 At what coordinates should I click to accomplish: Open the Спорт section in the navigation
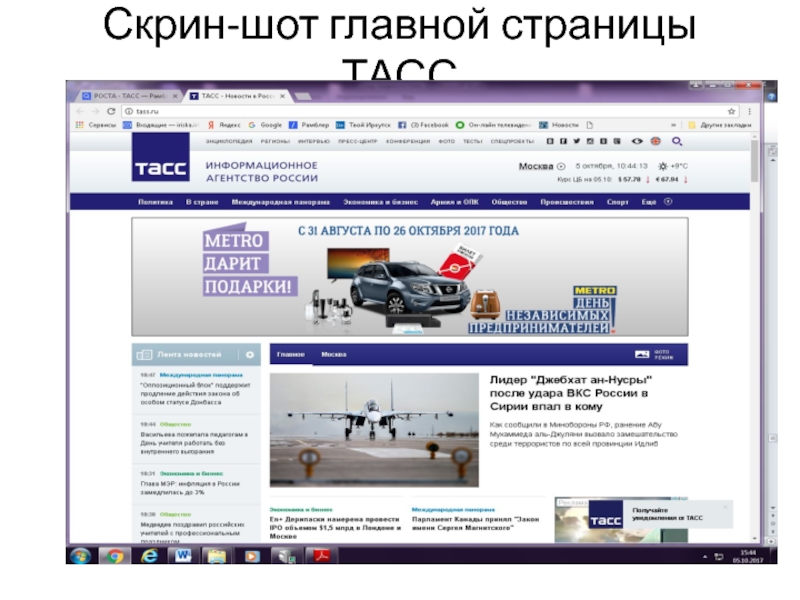click(618, 202)
